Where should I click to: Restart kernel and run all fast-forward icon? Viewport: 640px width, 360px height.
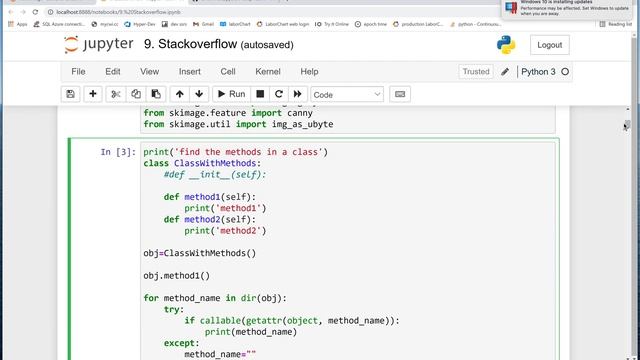(298, 94)
